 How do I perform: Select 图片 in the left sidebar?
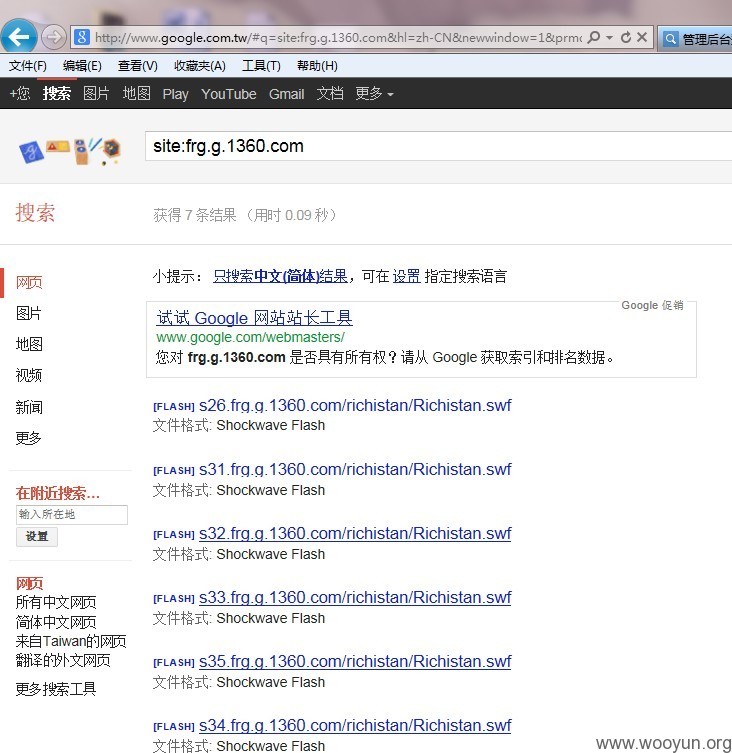pos(28,313)
